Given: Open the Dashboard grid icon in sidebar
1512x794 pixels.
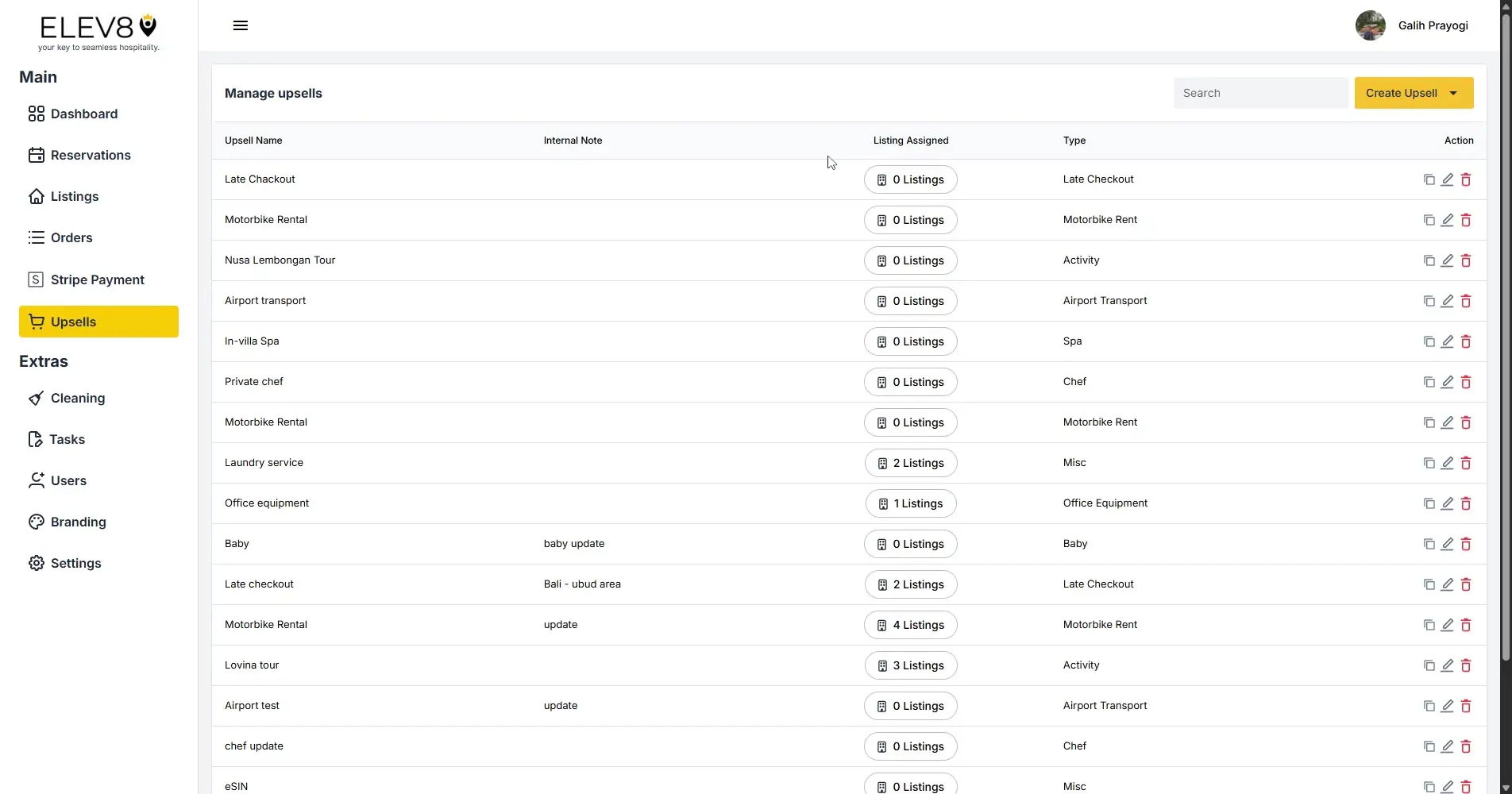Looking at the screenshot, I should pyautogui.click(x=36, y=114).
